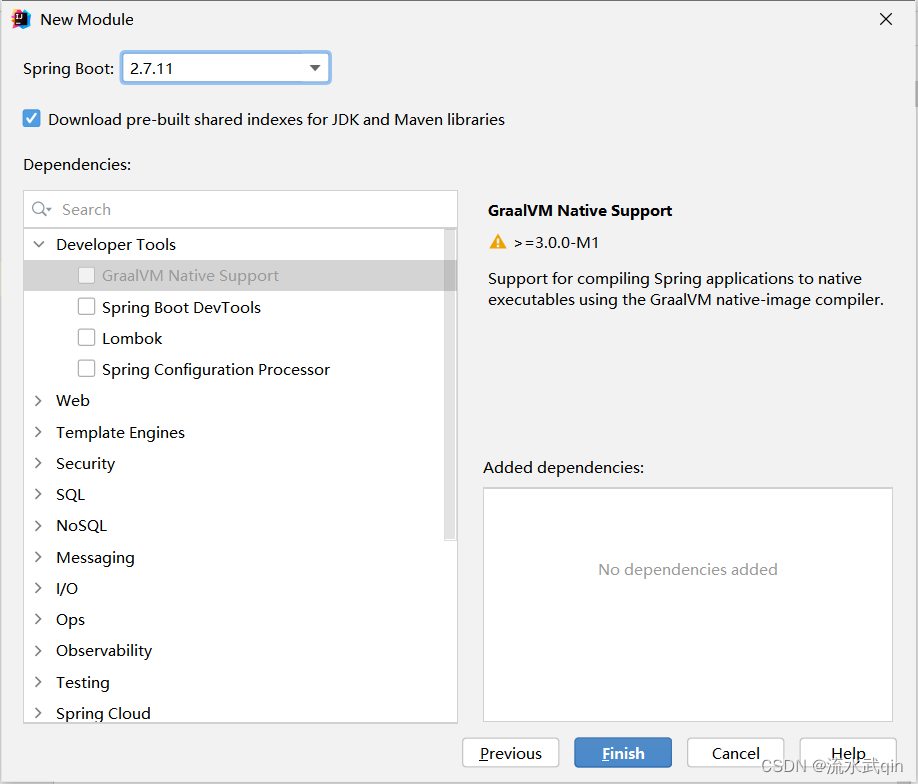The height and width of the screenshot is (784, 918).
Task: Expand the Ops category
Action: pyautogui.click(x=39, y=619)
